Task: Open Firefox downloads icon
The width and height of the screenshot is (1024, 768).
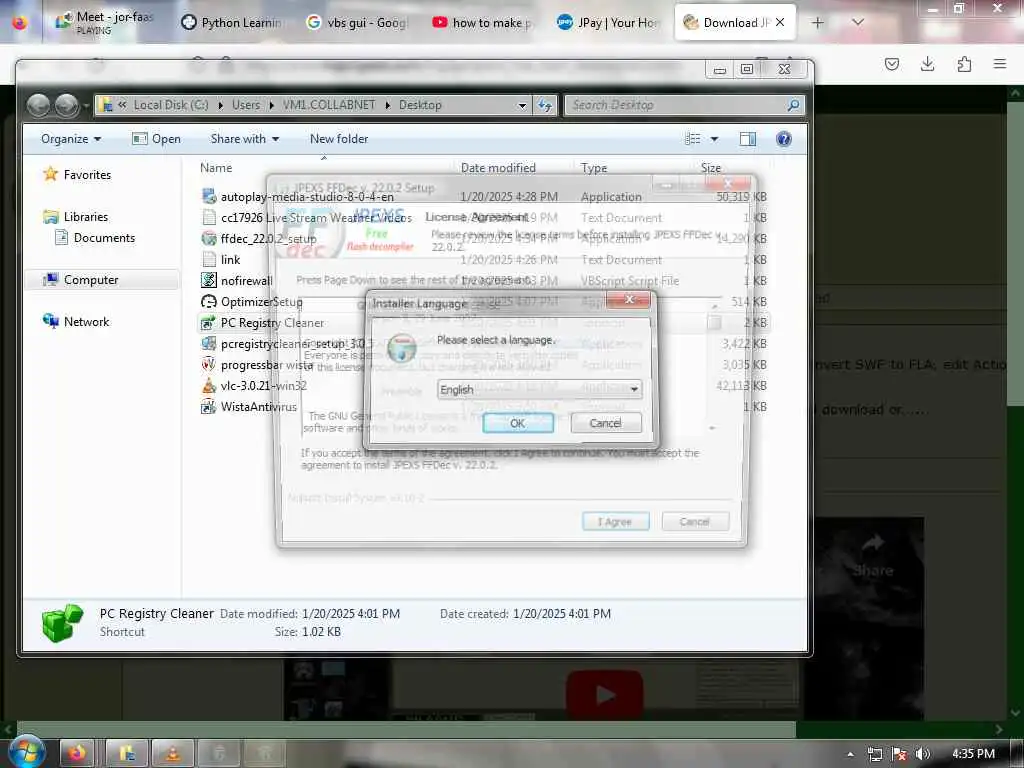Action: pos(927,63)
